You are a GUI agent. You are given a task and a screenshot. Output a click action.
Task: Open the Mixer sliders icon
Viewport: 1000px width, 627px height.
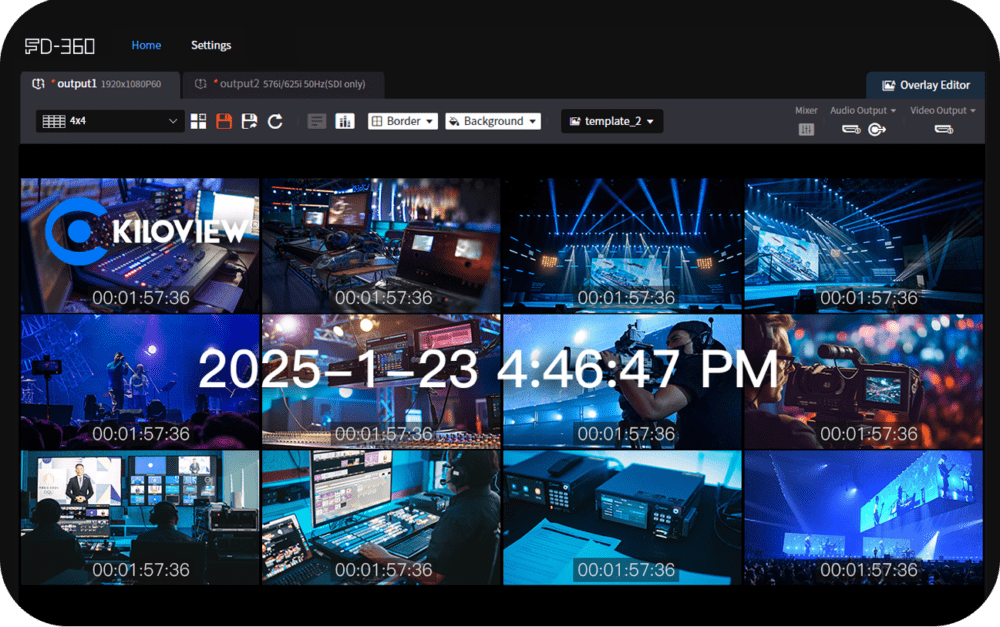[806, 129]
